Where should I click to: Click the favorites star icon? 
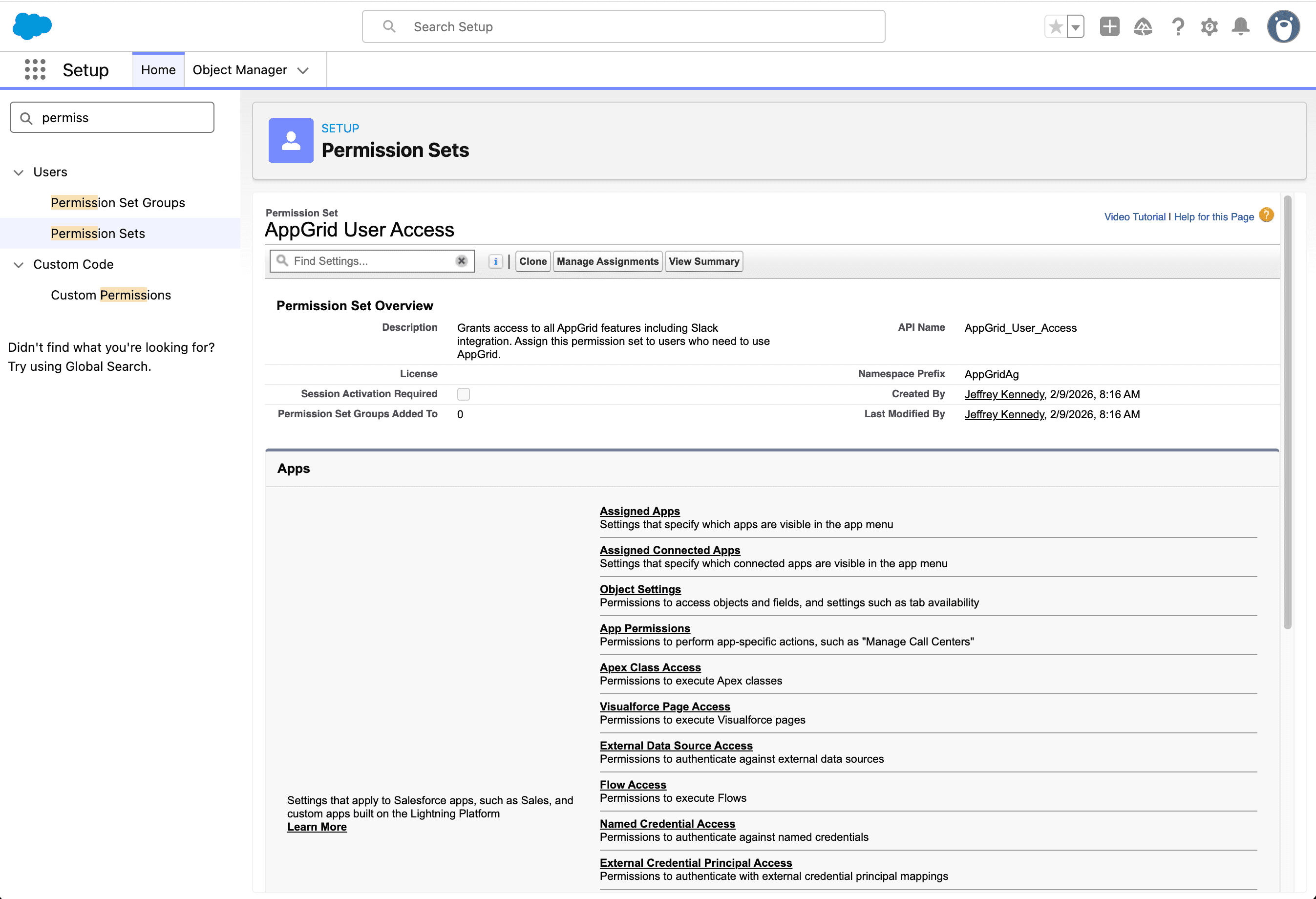coord(1056,26)
